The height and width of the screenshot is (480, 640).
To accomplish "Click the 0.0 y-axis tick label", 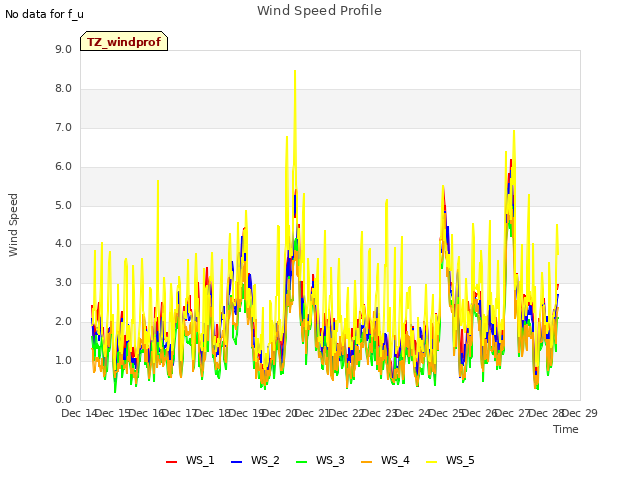I will pyautogui.click(x=63, y=400).
